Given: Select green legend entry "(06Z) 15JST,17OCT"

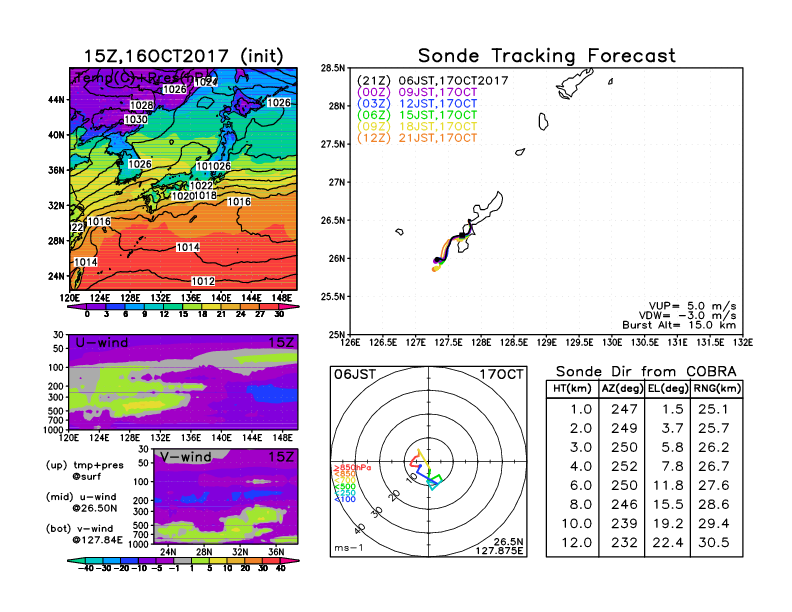Looking at the screenshot, I should click(x=417, y=115).
